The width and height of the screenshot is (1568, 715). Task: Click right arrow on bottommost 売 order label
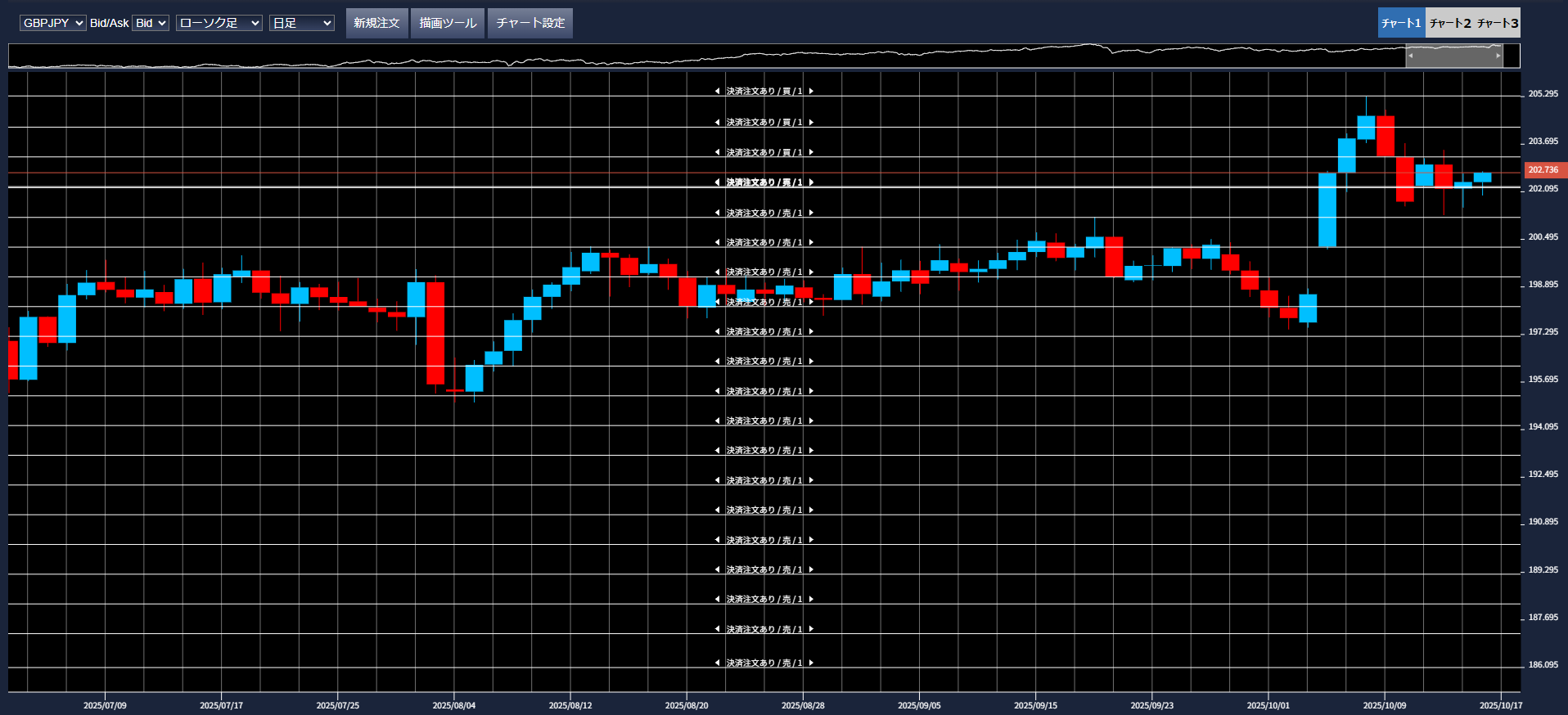pyautogui.click(x=811, y=663)
